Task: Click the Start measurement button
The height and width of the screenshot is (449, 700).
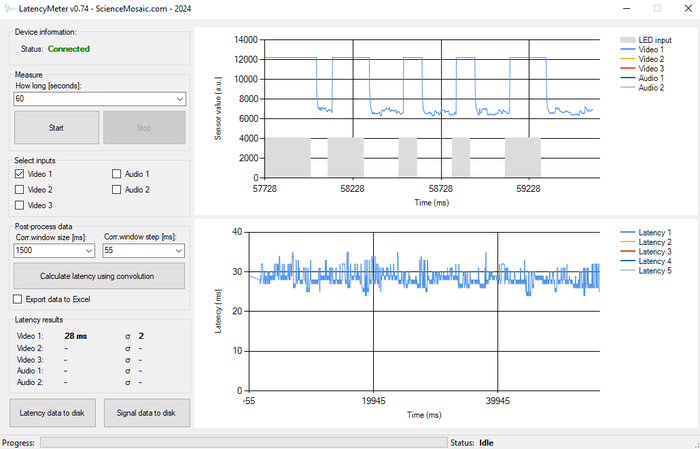Action: 56,128
